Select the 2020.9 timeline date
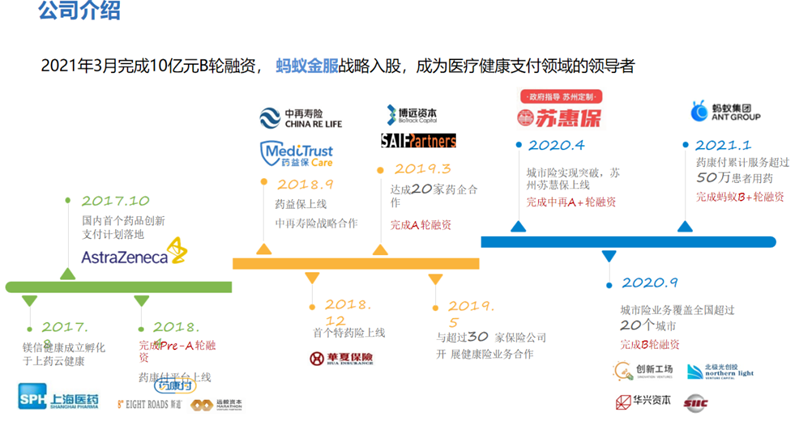Screen dimensions: 812x438 pos(649,283)
